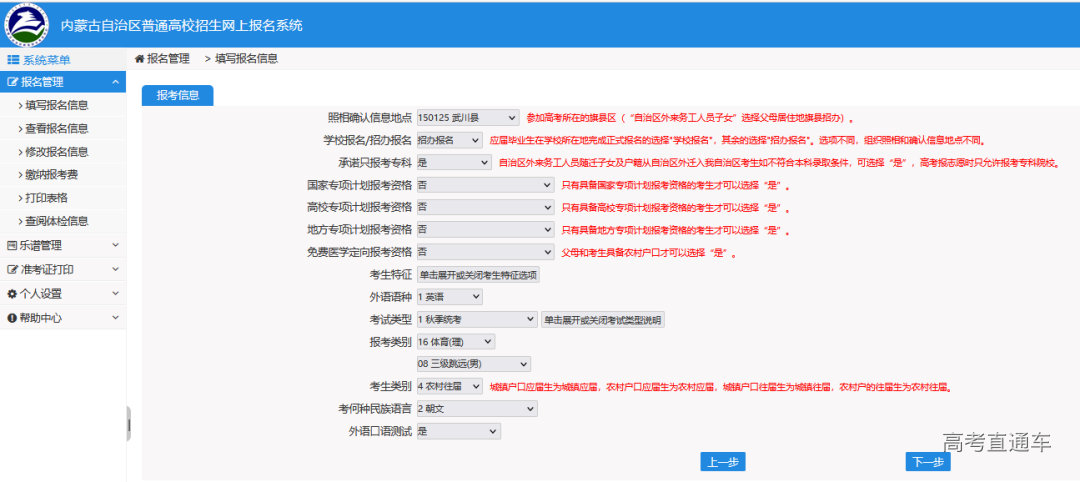Screen dimensions: 1080x482
Task: Click the 乐谱管理 icon in the sidebar
Action: tap(12, 245)
